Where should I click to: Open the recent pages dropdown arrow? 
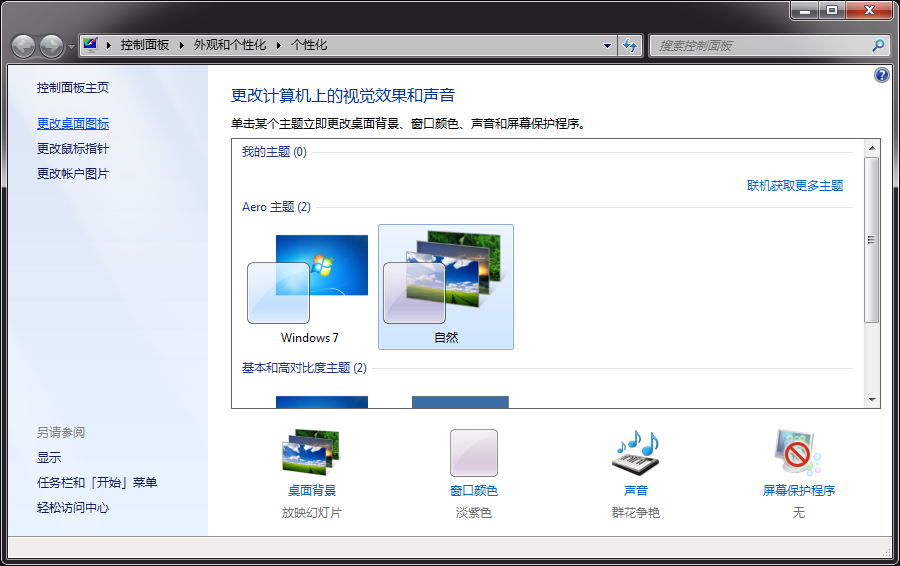pyautogui.click(x=71, y=46)
